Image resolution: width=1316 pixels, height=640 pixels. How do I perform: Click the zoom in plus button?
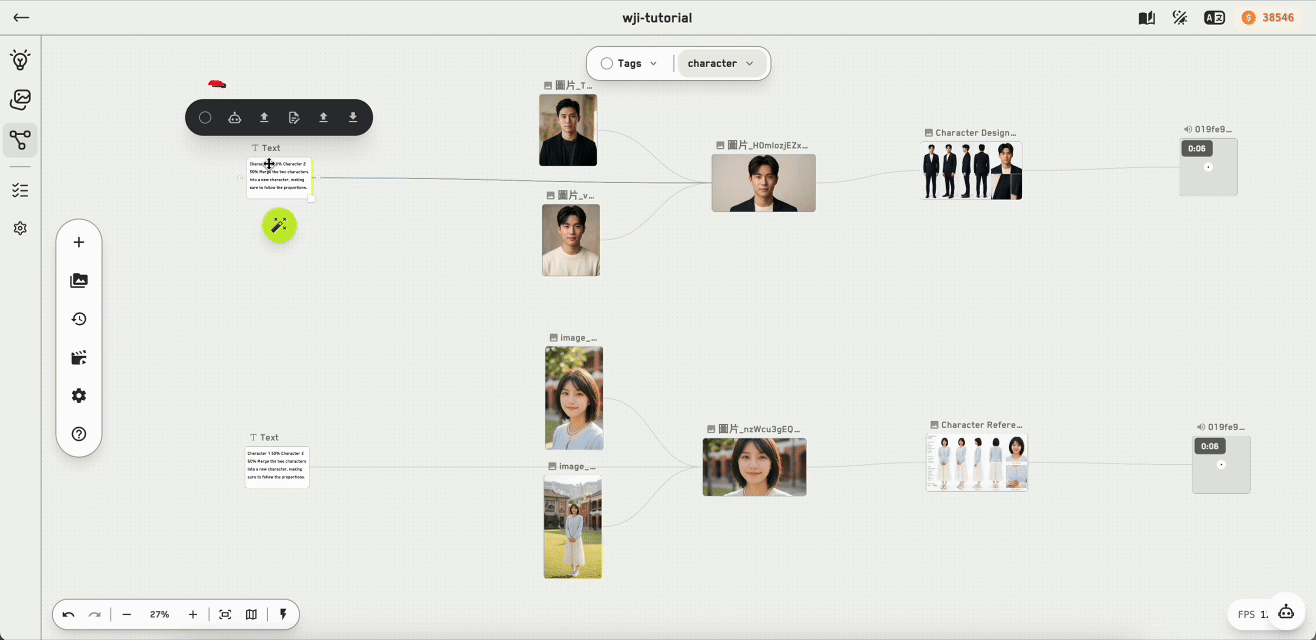coord(193,614)
